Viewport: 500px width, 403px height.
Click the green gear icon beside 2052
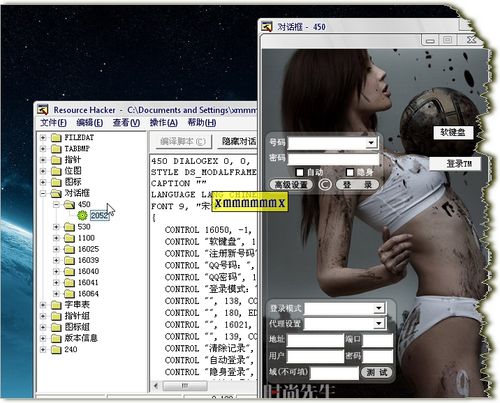click(82, 216)
